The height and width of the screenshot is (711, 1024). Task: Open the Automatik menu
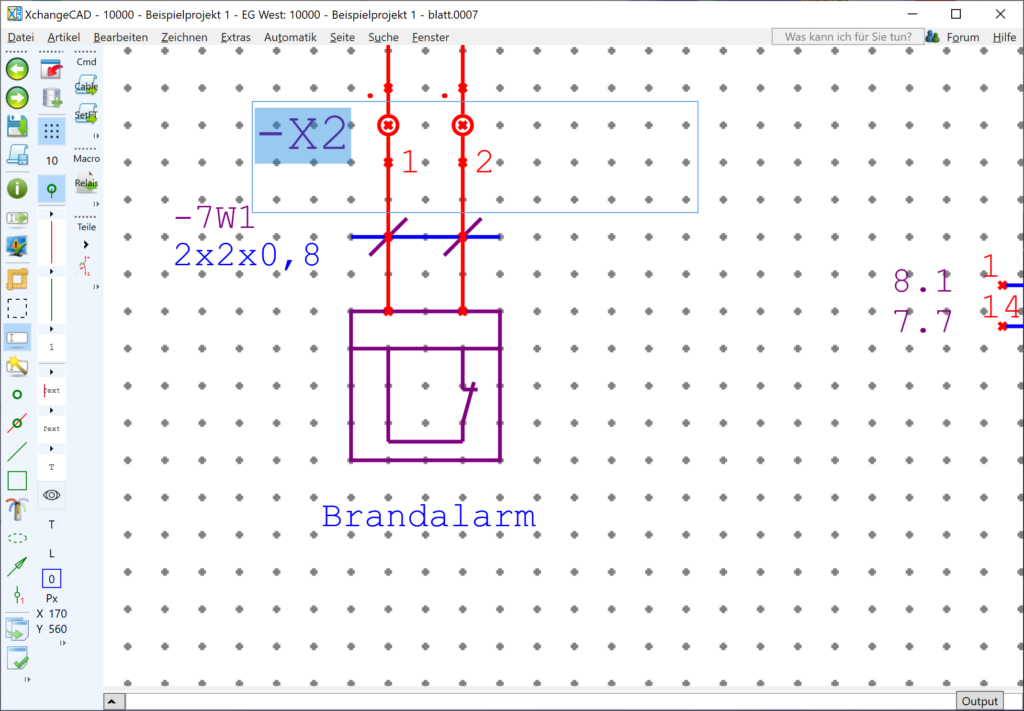coord(290,37)
